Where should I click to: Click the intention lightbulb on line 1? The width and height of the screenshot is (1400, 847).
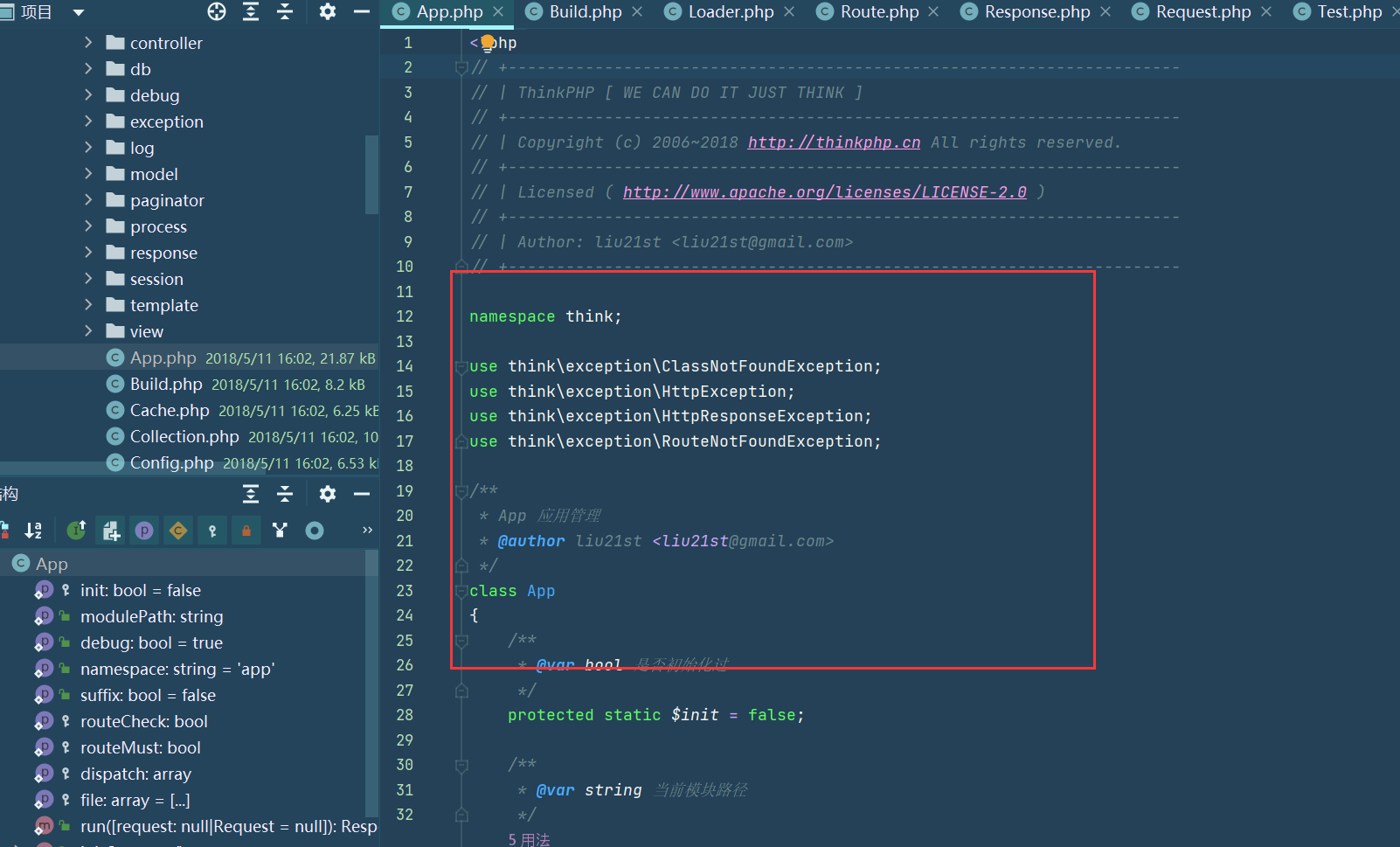click(488, 43)
